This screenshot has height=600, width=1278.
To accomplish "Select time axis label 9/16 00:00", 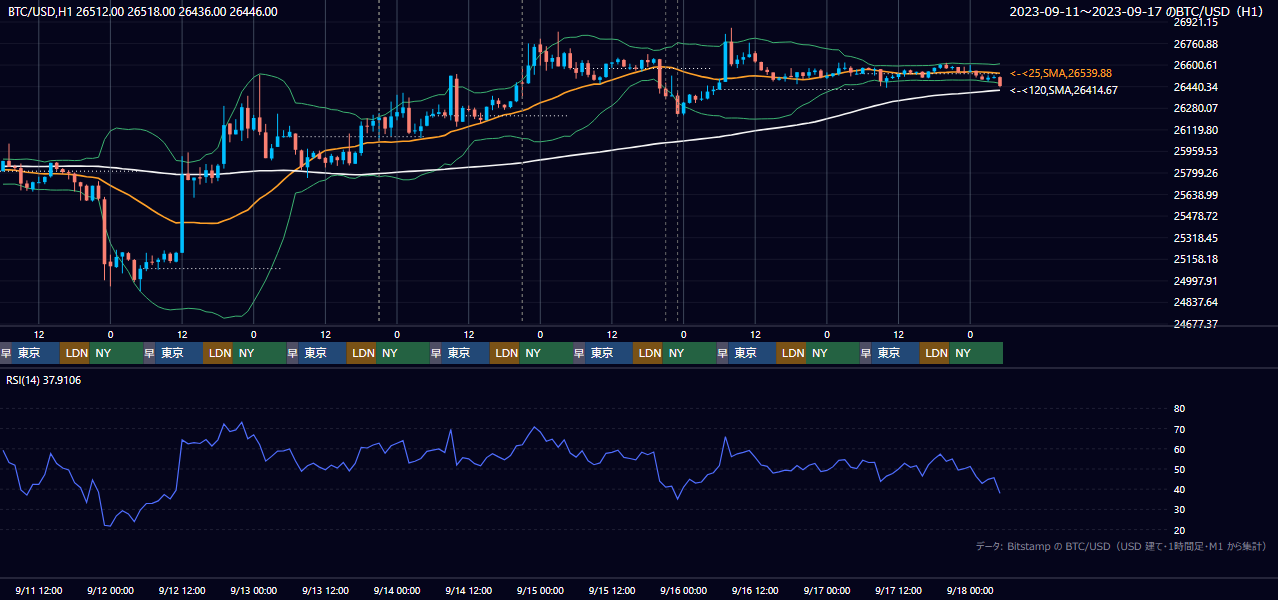I will coord(684,590).
